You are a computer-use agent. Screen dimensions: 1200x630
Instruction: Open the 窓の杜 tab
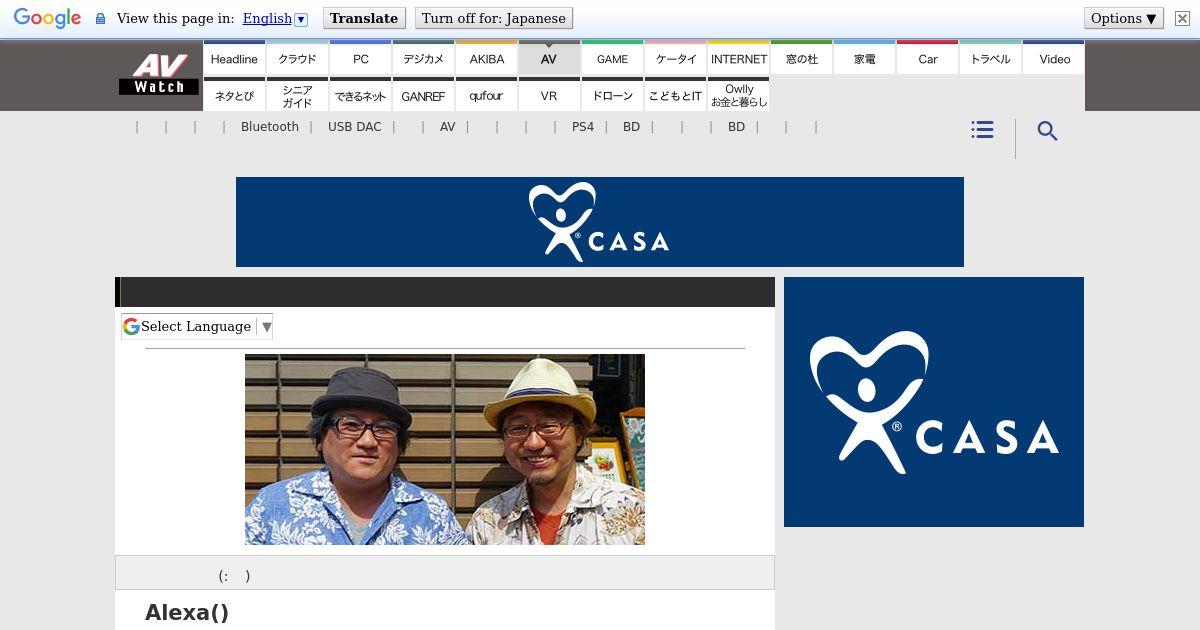pos(801,58)
